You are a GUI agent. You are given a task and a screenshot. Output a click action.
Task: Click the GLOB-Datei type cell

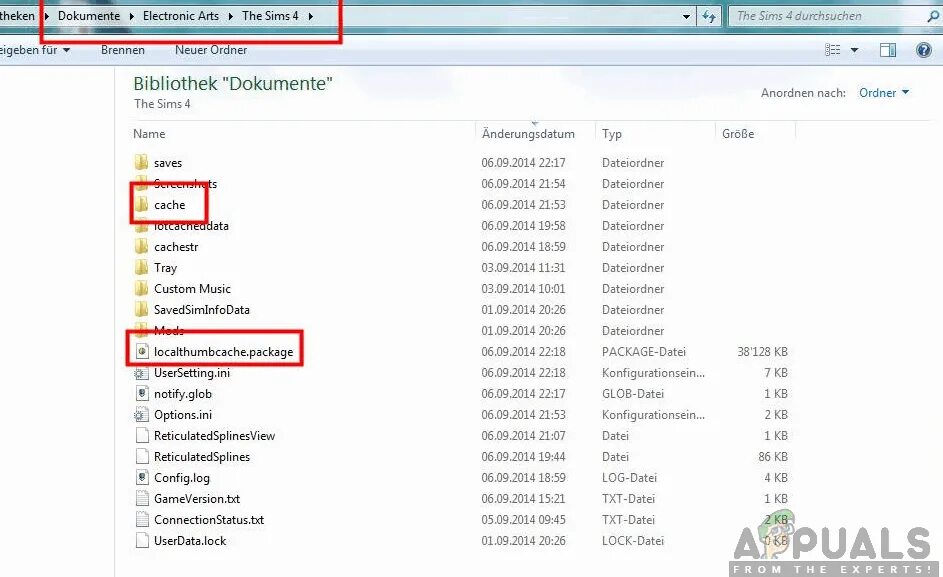[633, 393]
